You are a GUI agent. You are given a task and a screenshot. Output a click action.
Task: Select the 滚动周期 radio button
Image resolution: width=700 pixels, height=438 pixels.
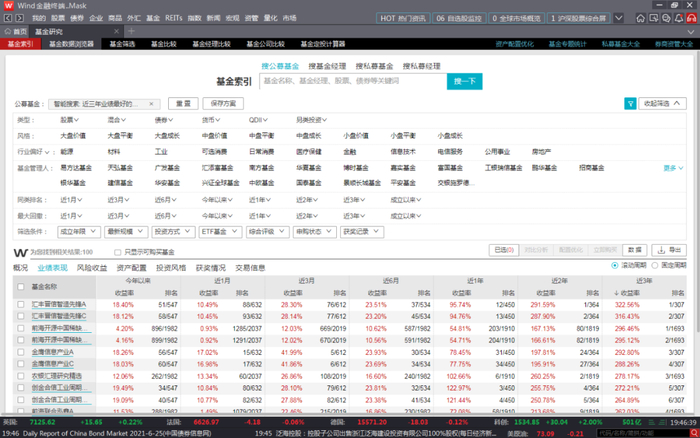click(615, 265)
